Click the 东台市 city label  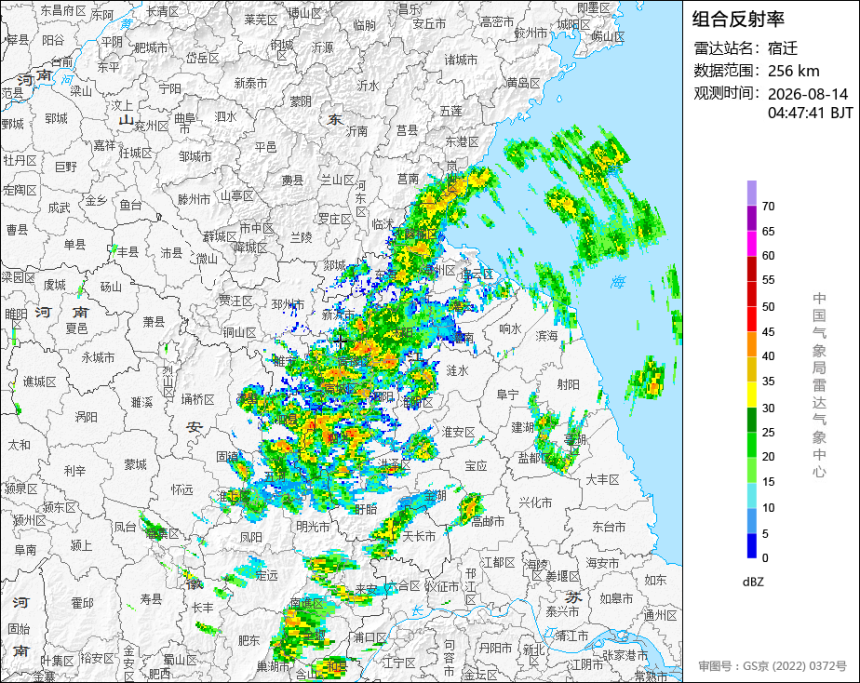[x=608, y=527]
